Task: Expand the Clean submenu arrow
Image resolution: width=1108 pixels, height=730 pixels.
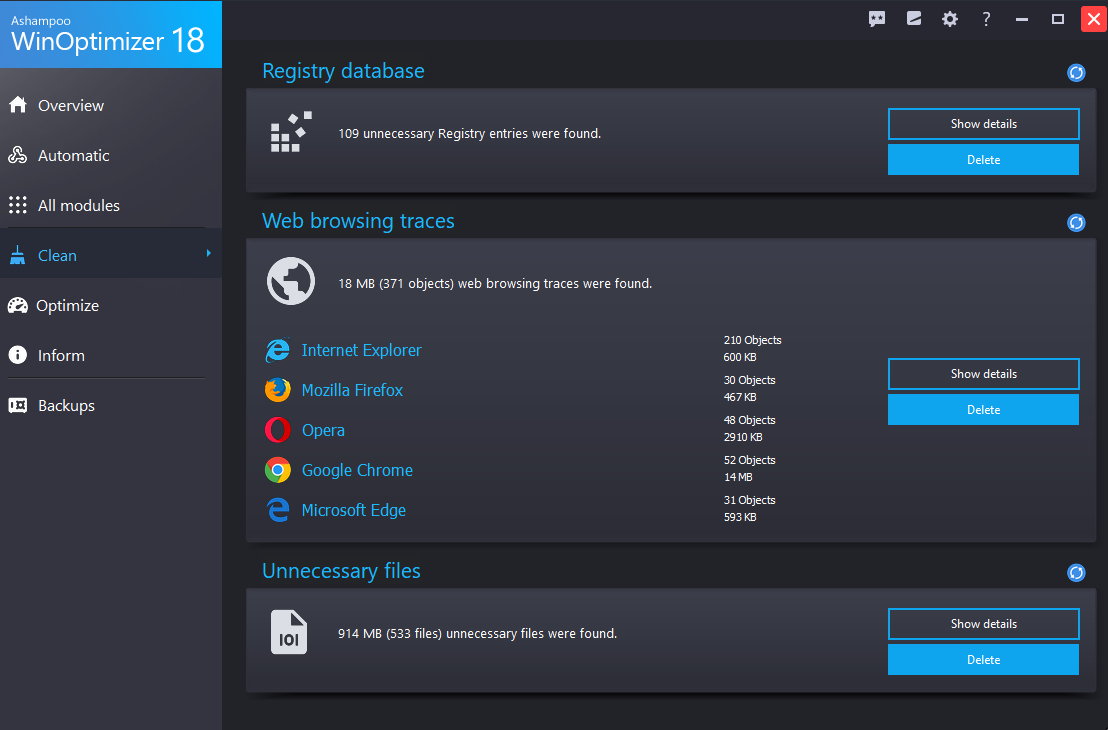Action: point(208,255)
